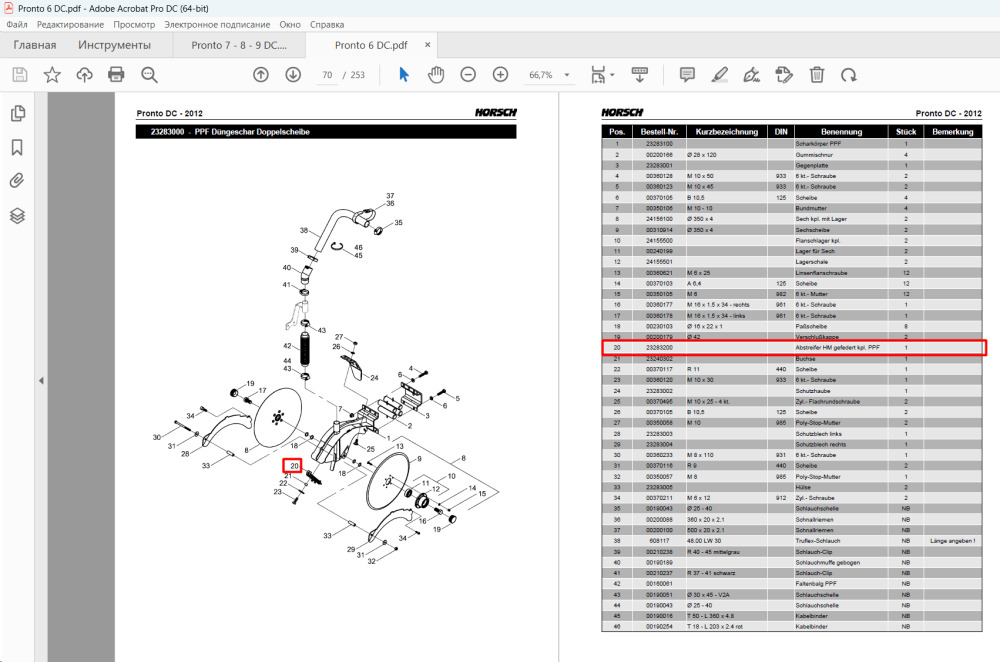Click the delete trash icon
The height and width of the screenshot is (662, 1000).
pos(816,75)
